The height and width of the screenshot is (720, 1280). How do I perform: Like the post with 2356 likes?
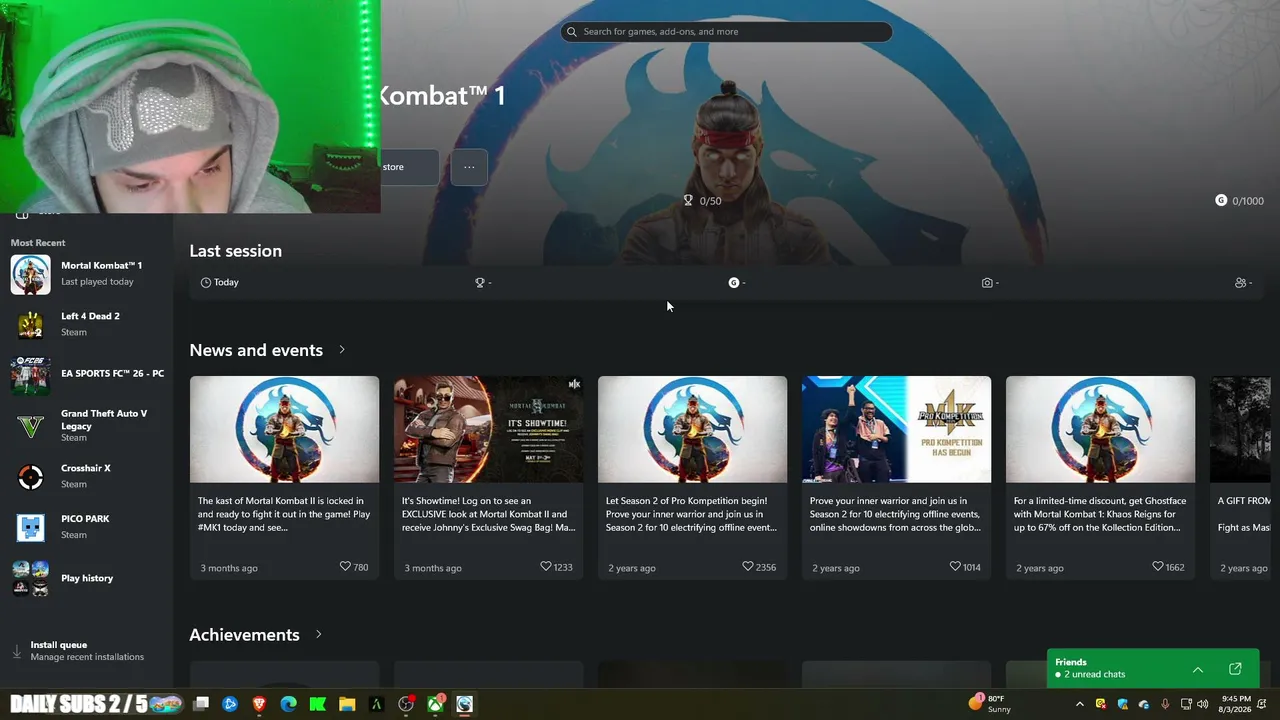[747, 567]
